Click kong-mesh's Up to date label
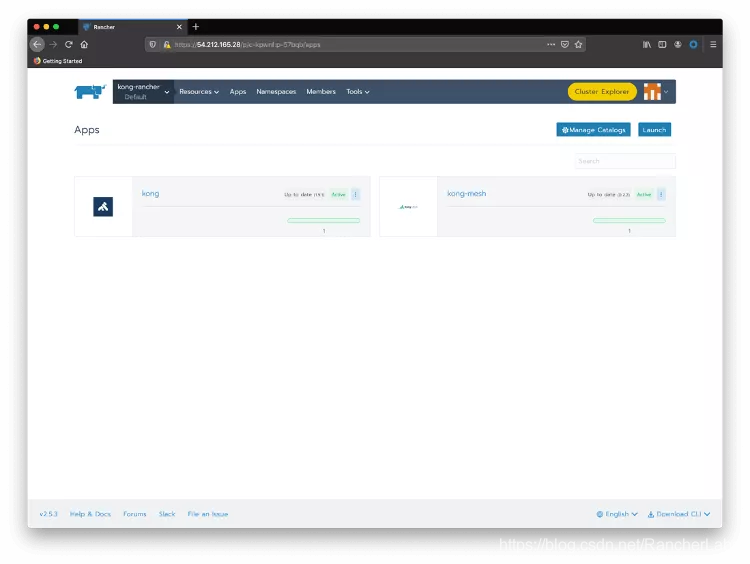Screen dimensions: 750x564 [608, 195]
